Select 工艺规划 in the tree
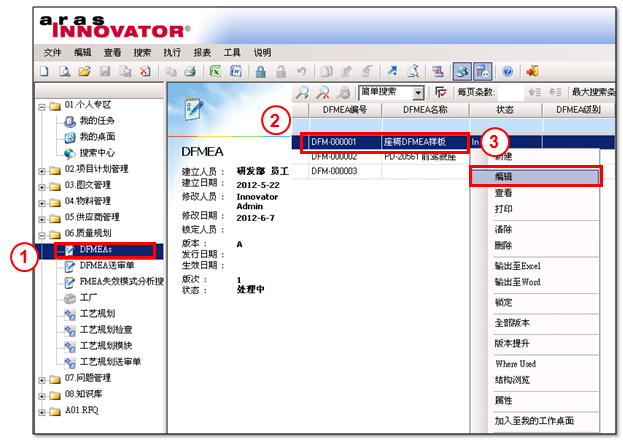 point(97,314)
